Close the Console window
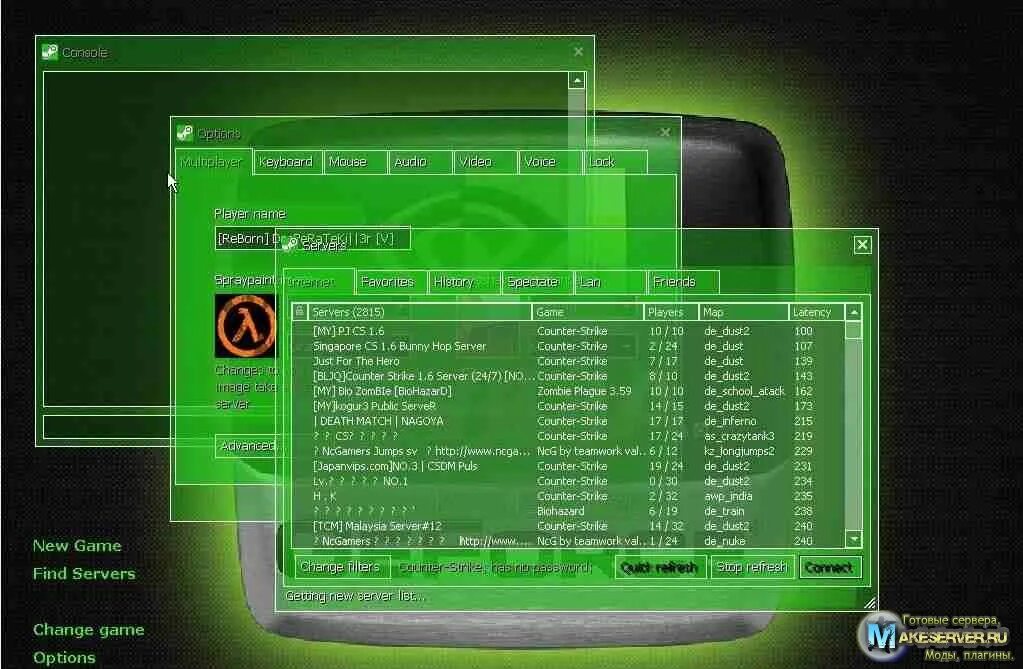Image resolution: width=1023 pixels, height=669 pixels. (x=579, y=52)
